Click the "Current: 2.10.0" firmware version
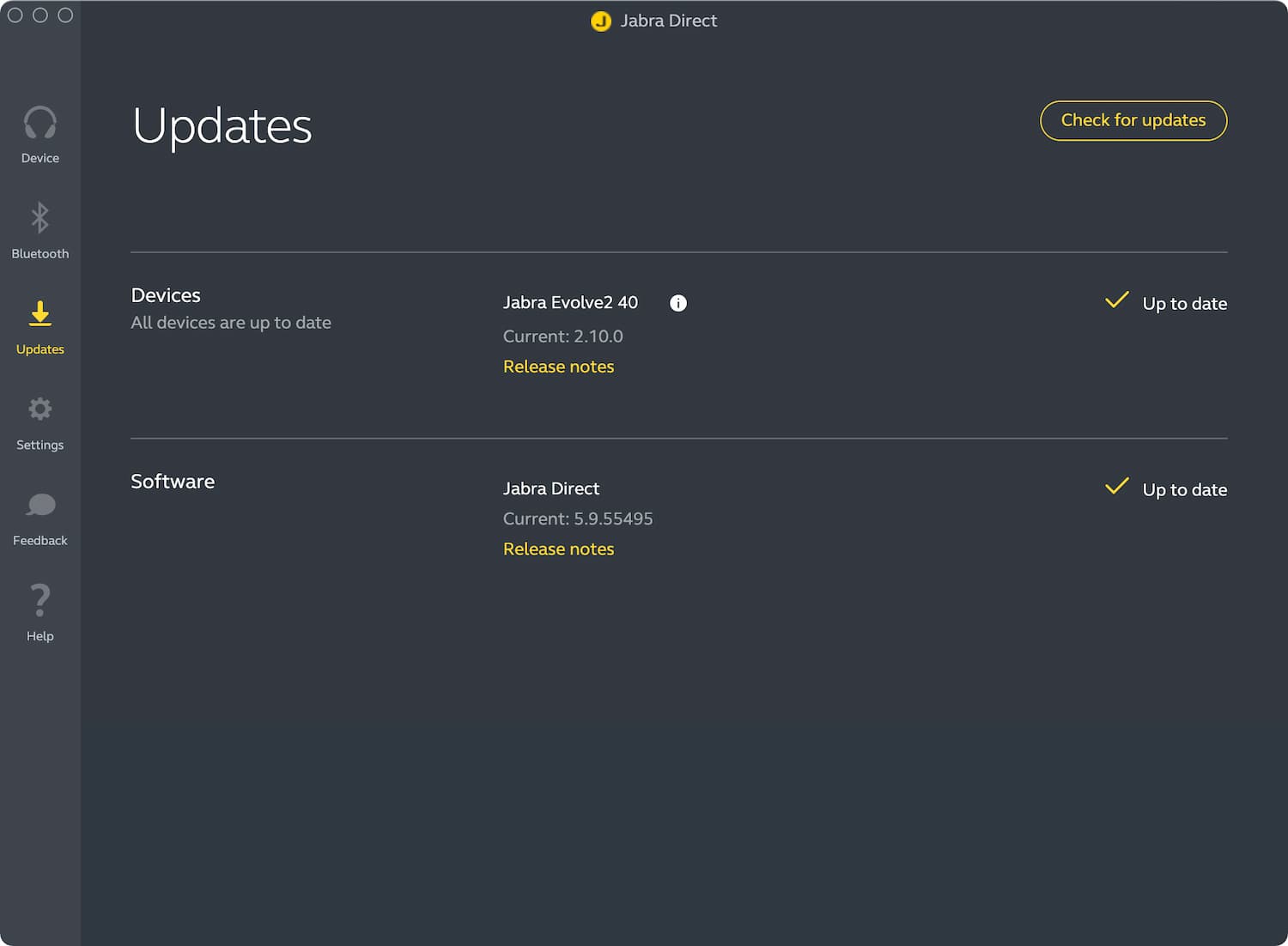This screenshot has height=946, width=1288. tap(563, 337)
